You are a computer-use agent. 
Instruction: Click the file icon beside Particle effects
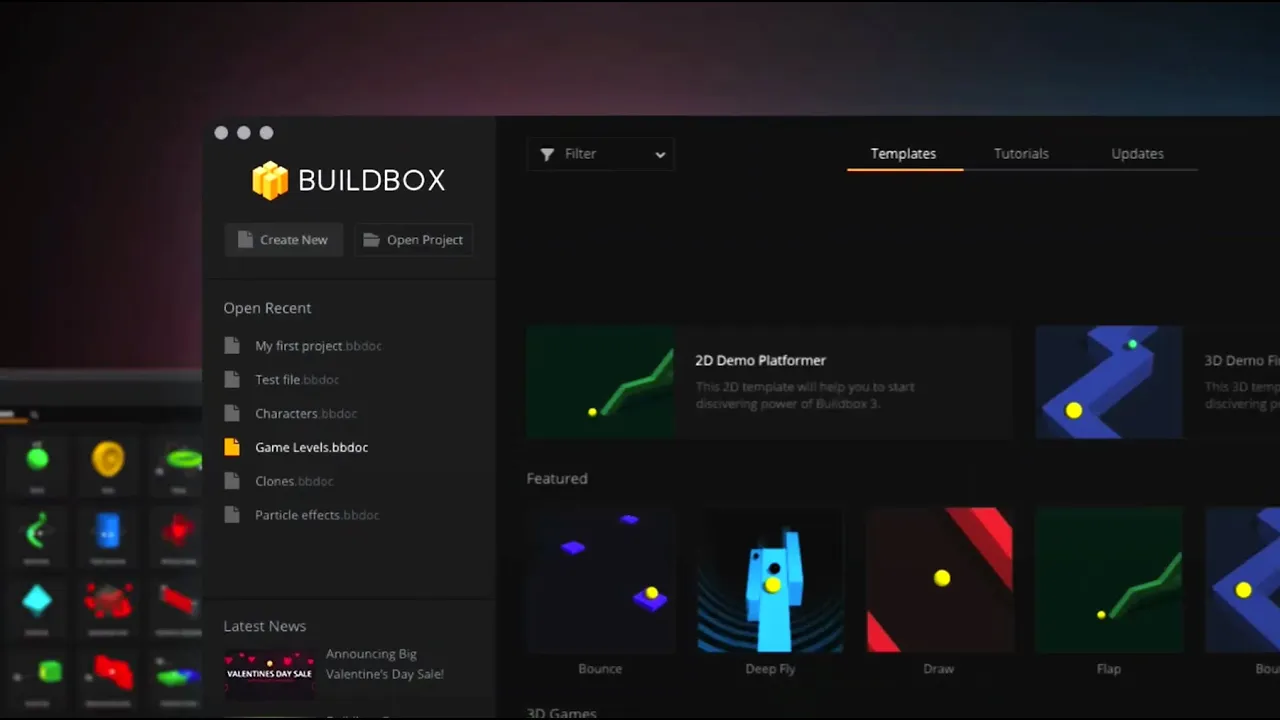(232, 515)
